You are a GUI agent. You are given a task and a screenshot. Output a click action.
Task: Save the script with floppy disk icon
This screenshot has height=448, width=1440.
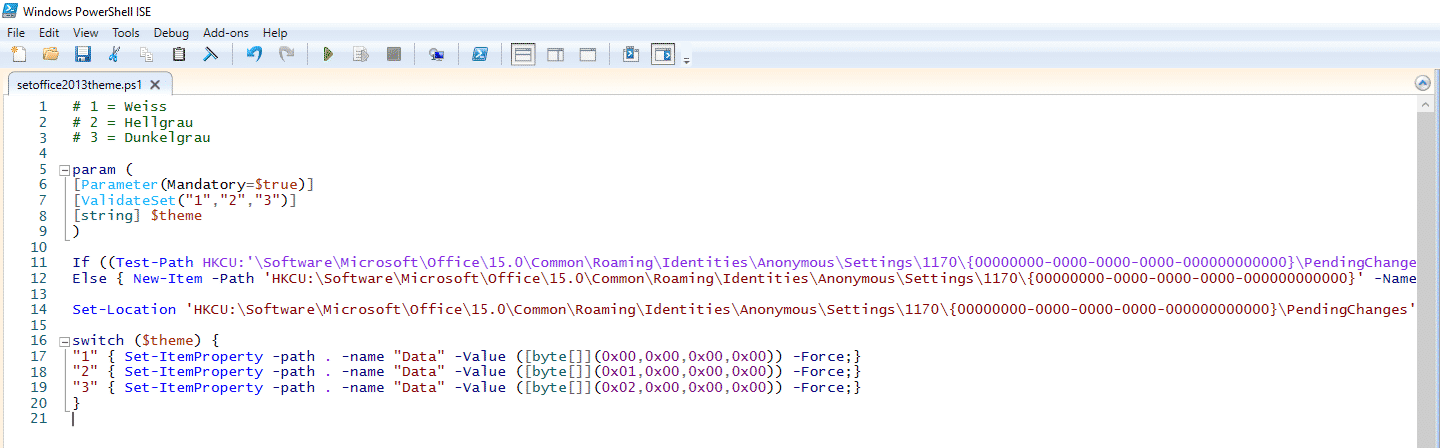(83, 54)
